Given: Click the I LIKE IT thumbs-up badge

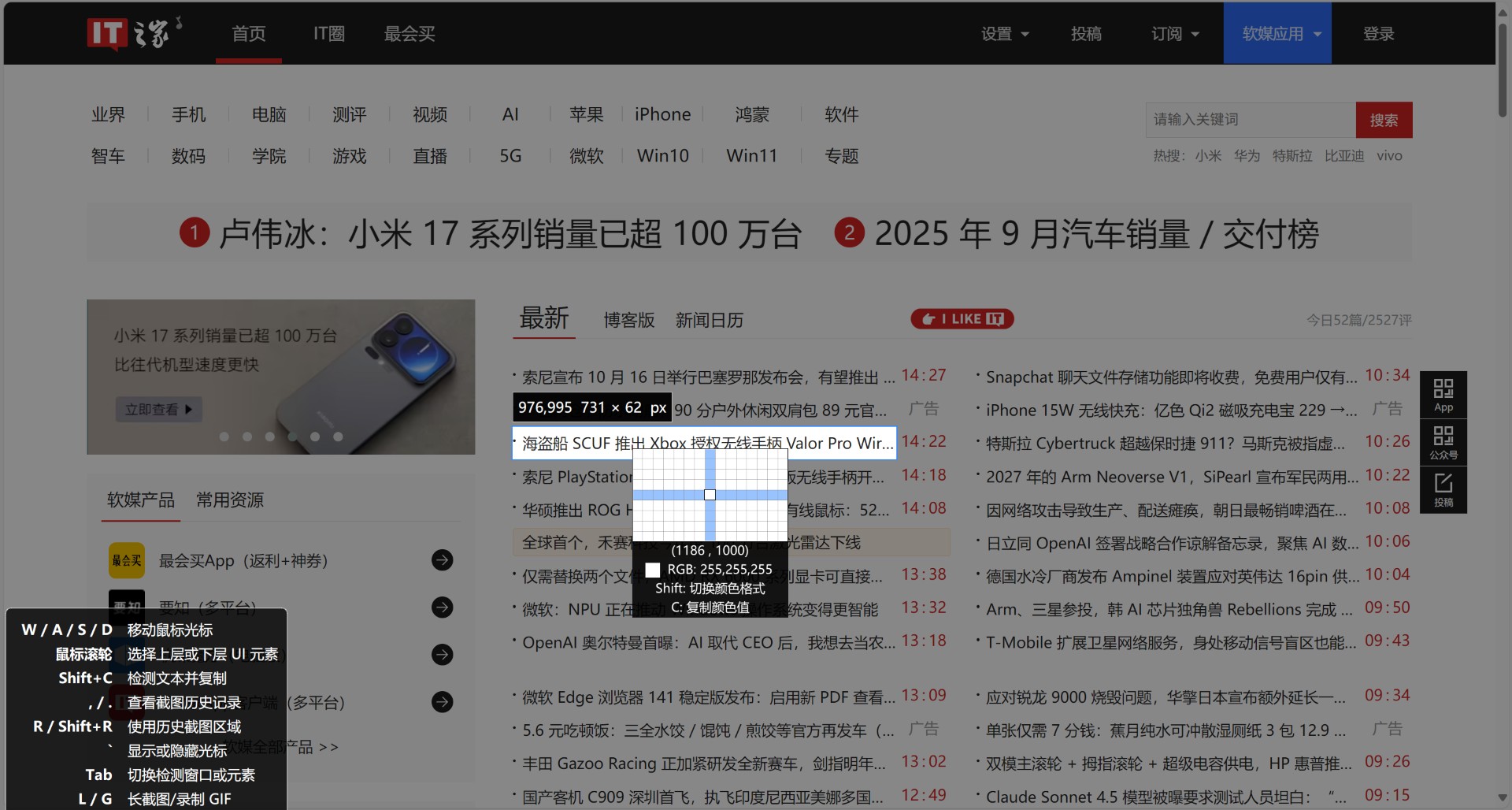Looking at the screenshot, I should point(962,319).
